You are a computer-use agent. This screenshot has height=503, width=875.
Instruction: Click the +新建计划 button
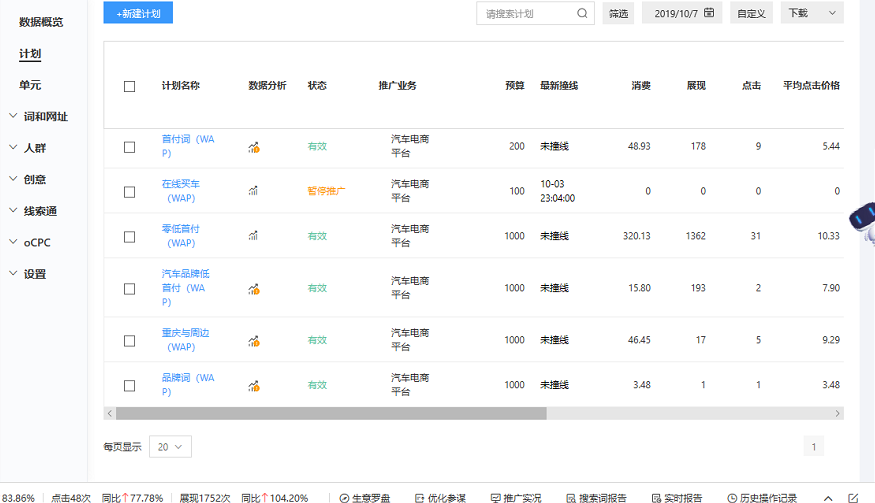[x=138, y=13]
